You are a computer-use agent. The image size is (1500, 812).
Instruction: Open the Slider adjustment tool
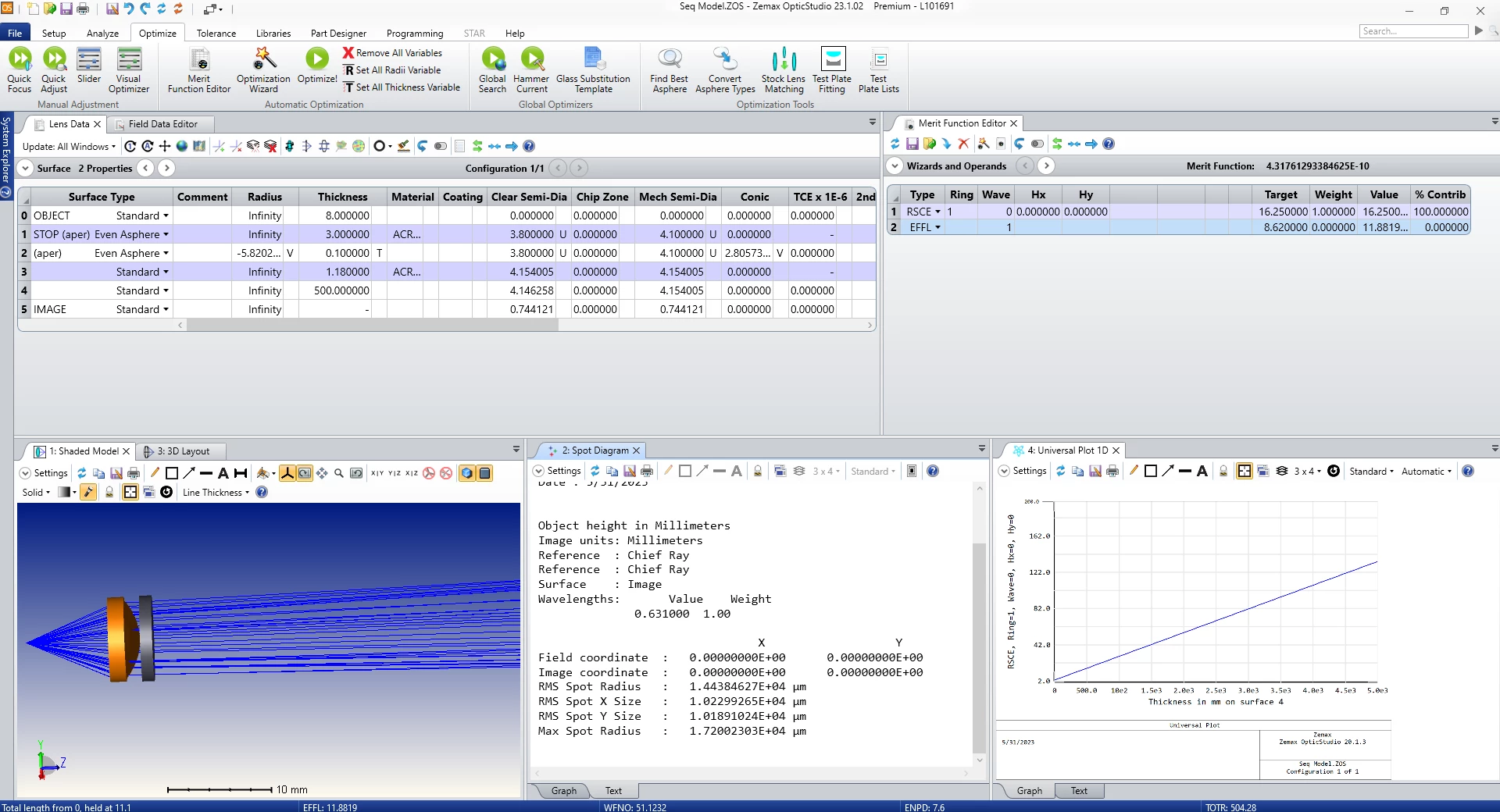[89, 66]
